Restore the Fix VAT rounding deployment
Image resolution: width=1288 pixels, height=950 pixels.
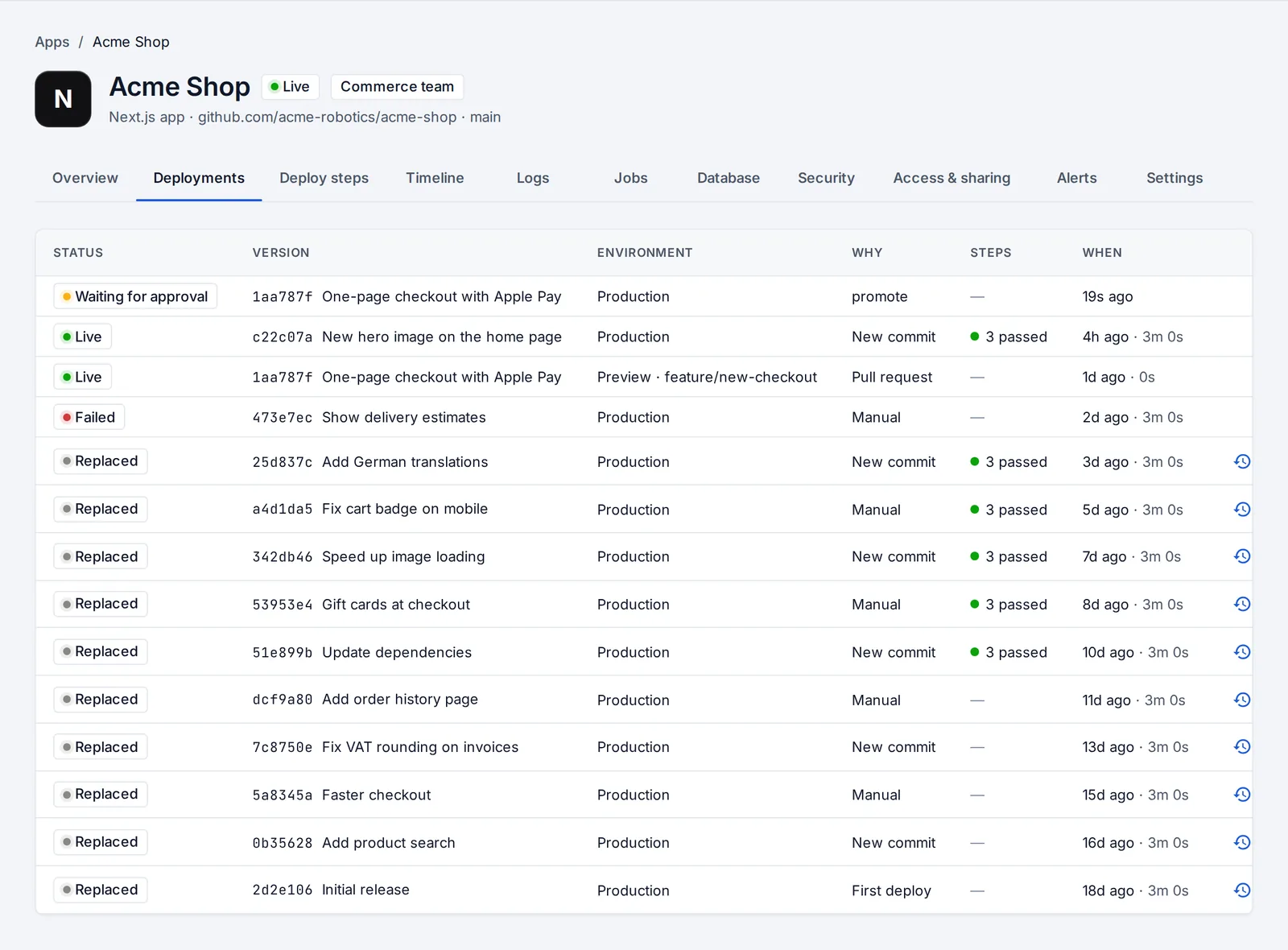pyautogui.click(x=1242, y=747)
